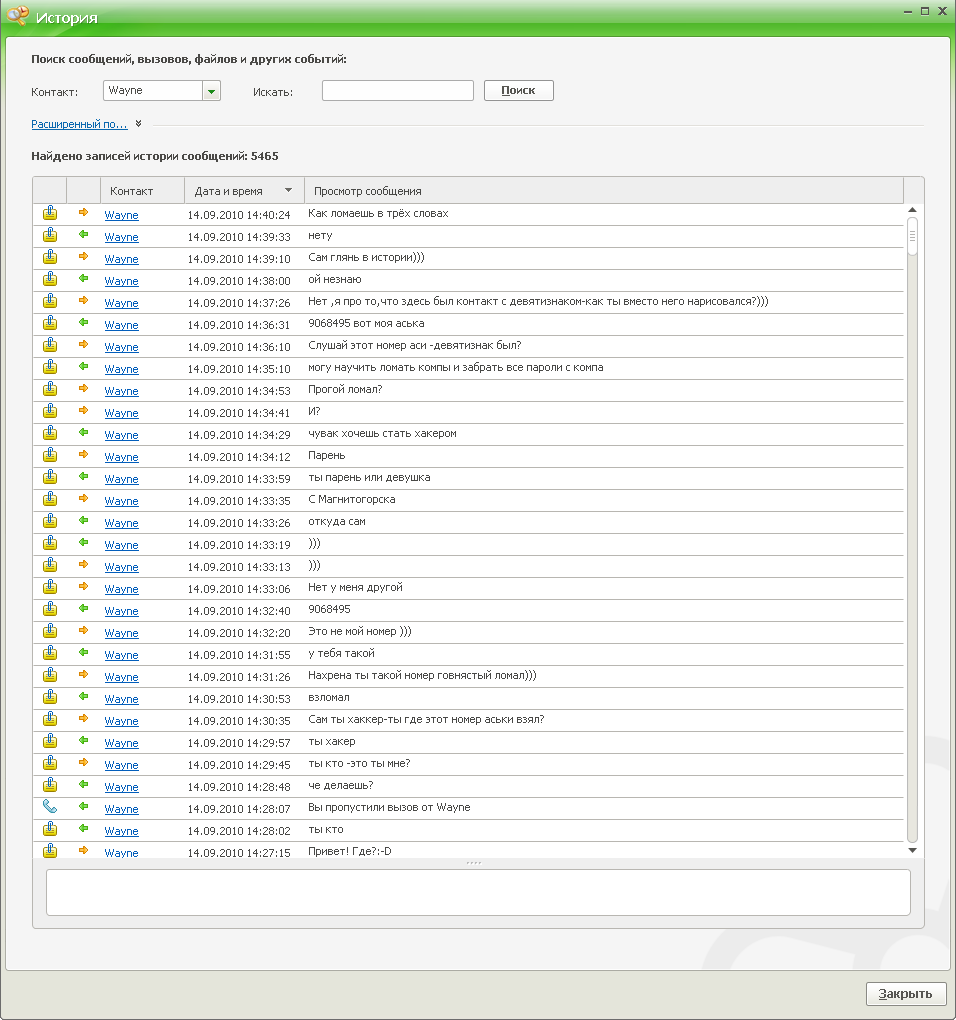
Task: Click incoming arrow for 'взломал' row
Action: [83, 697]
